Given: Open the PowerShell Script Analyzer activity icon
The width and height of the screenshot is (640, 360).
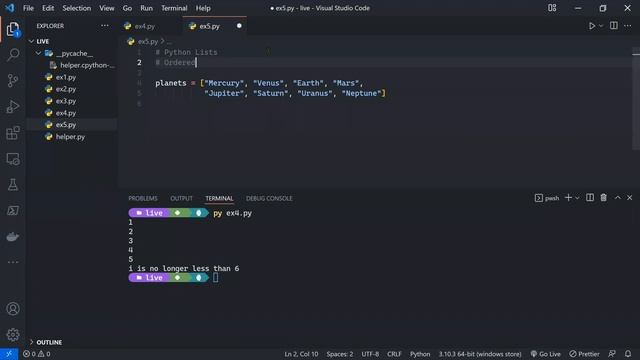Looking at the screenshot, I should [13, 211].
